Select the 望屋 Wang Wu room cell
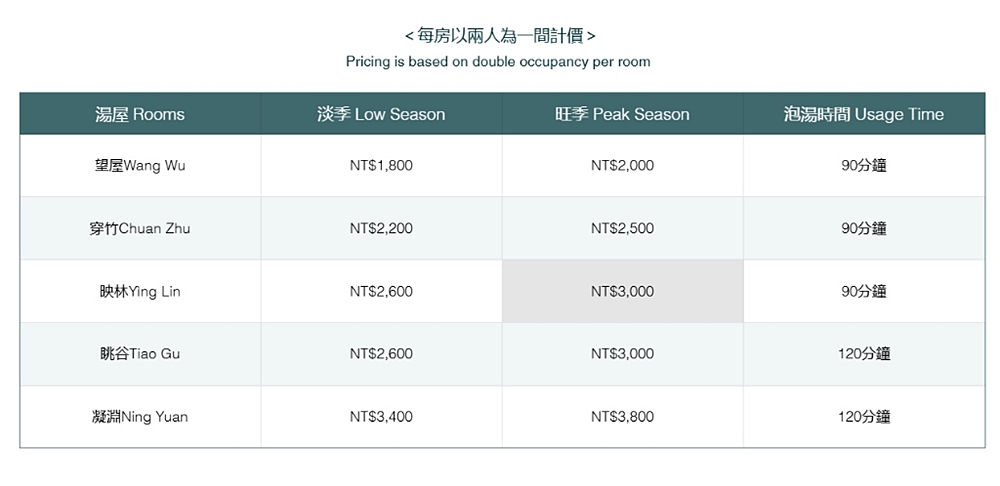This screenshot has height=486, width=1000. point(140,166)
